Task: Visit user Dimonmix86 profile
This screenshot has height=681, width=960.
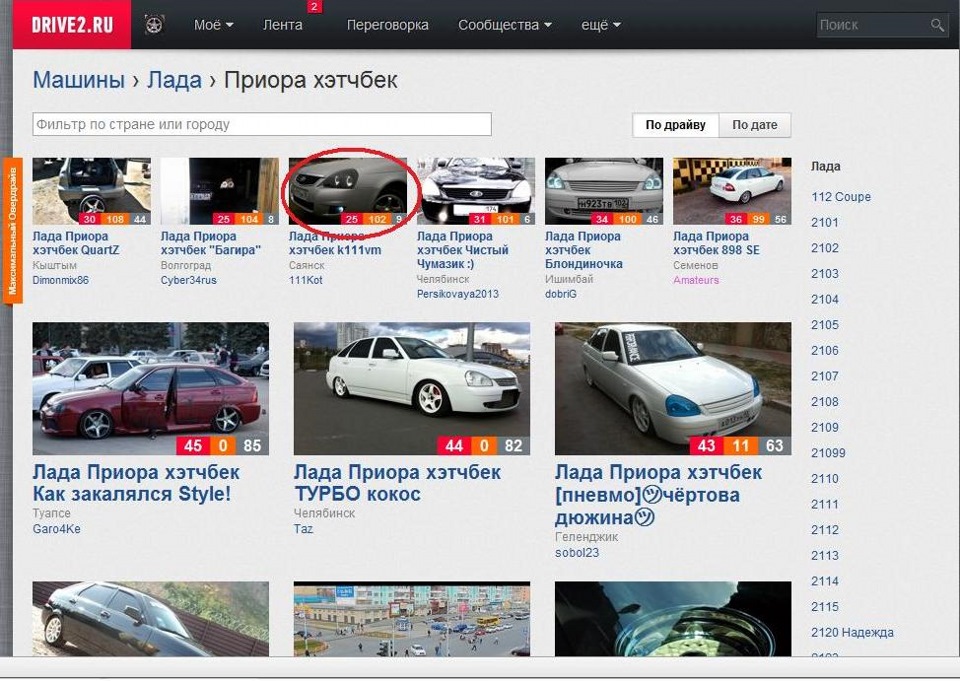Action: [x=61, y=280]
